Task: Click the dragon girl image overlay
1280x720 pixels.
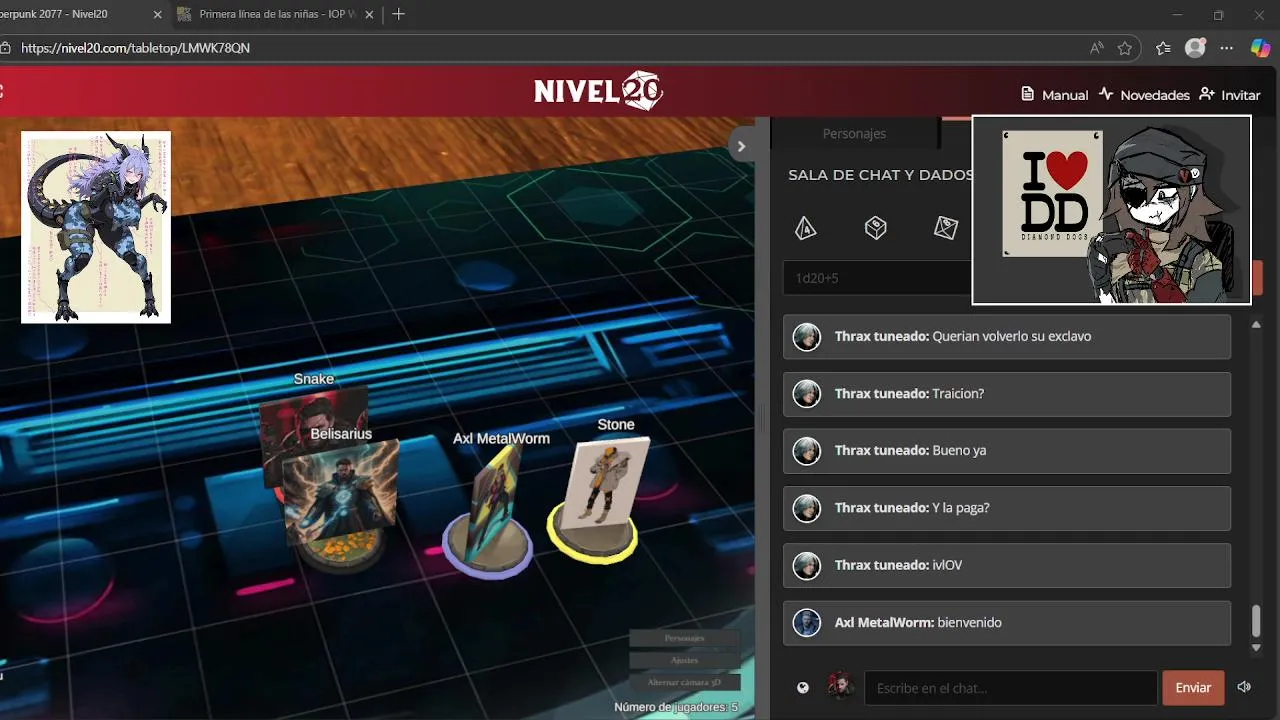Action: coord(96,227)
